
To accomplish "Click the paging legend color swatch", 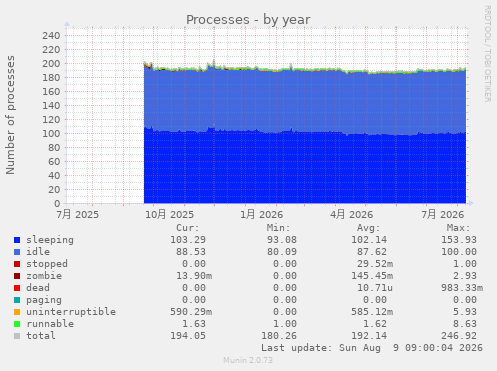I will click(17, 300).
